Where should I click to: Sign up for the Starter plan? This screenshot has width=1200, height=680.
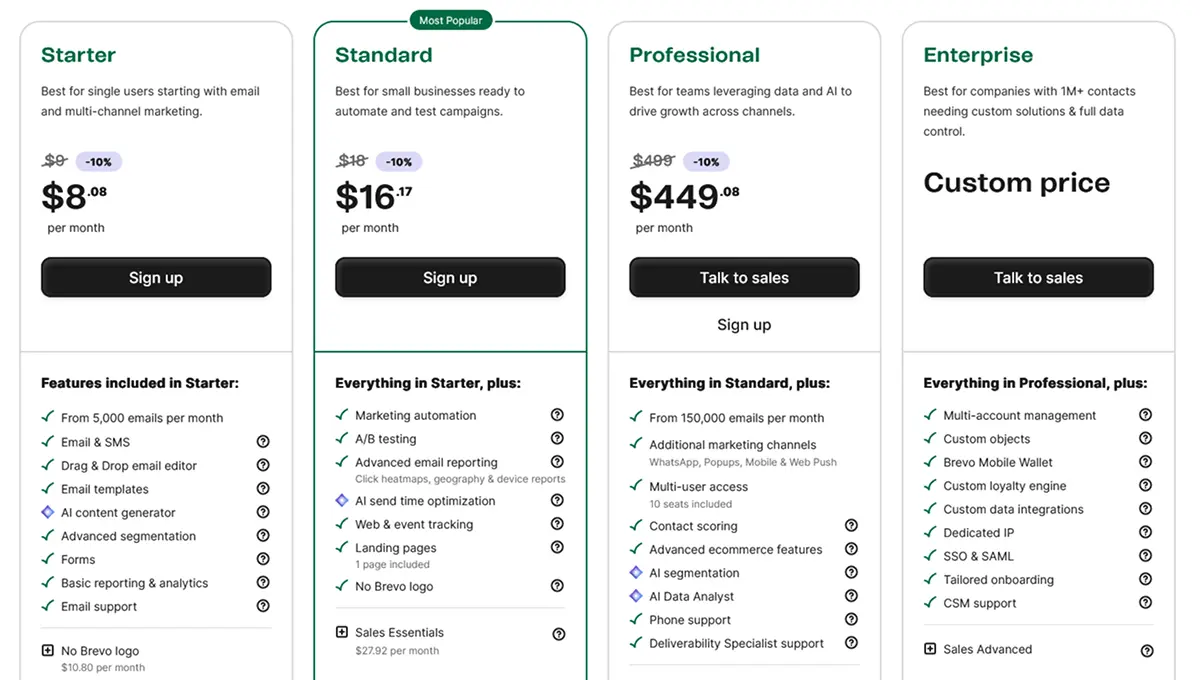click(x=156, y=277)
